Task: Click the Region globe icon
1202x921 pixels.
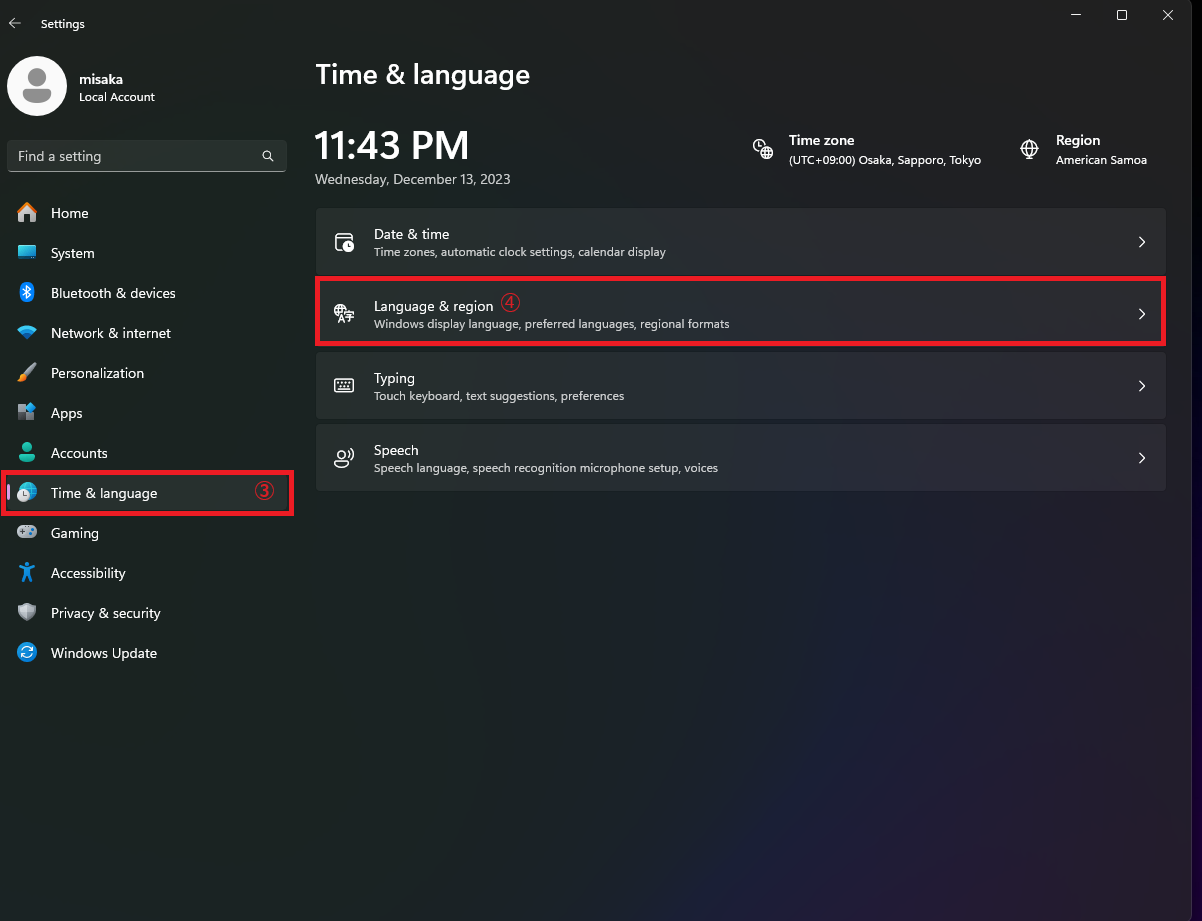Action: click(1029, 148)
